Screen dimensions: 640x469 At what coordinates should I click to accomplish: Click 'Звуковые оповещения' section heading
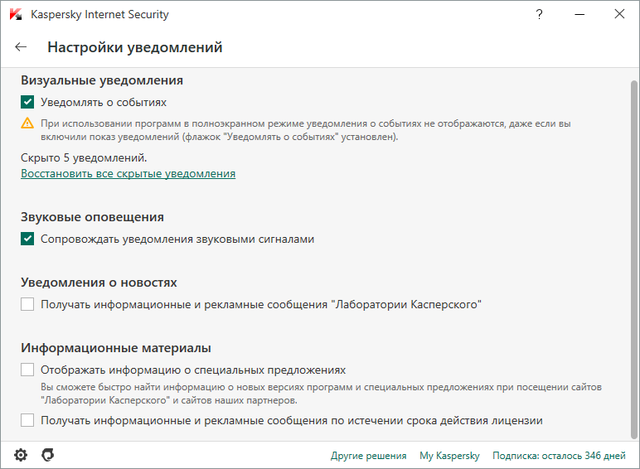tap(92, 217)
